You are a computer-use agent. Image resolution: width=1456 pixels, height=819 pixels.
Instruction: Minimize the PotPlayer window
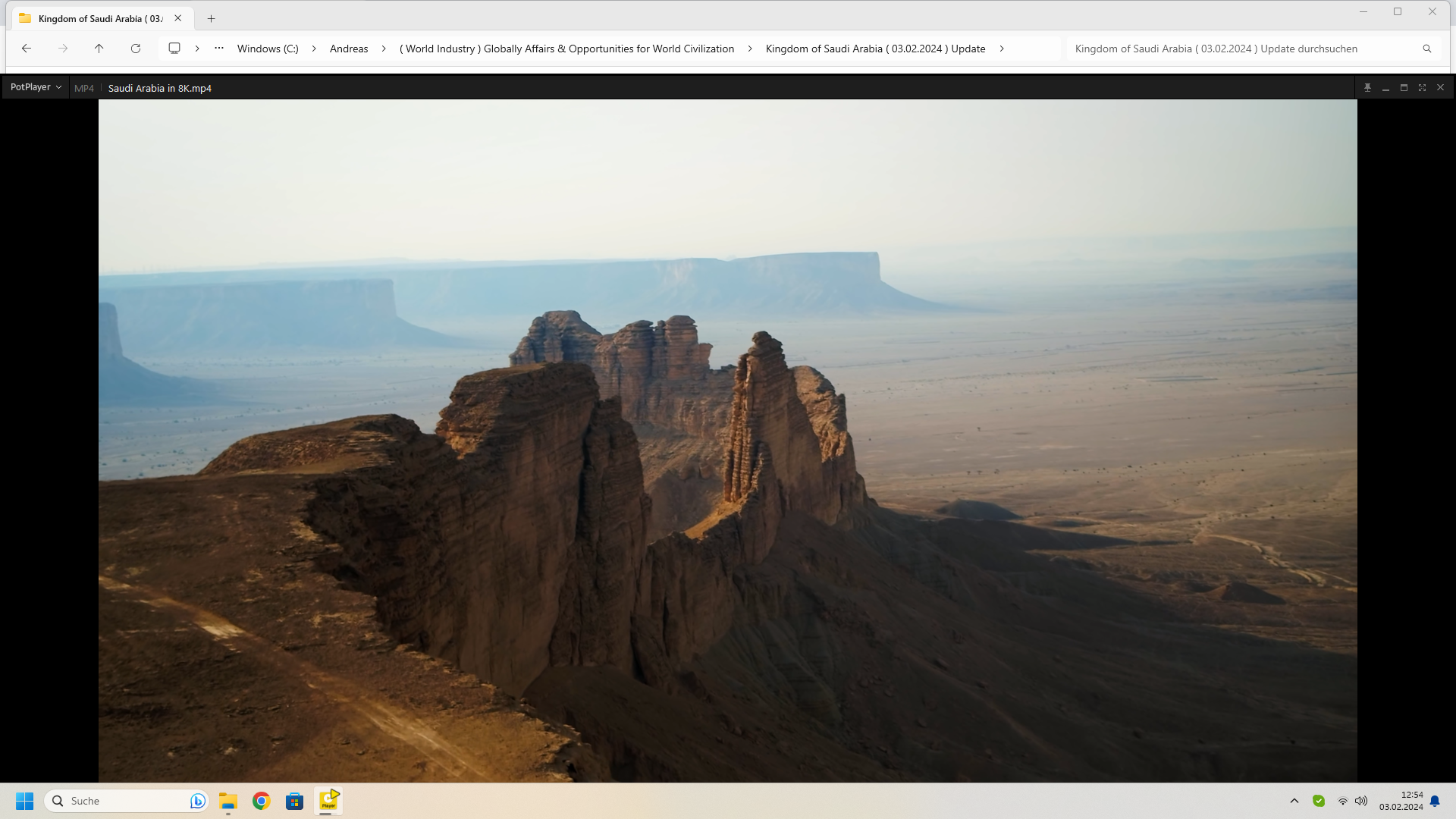click(1385, 88)
